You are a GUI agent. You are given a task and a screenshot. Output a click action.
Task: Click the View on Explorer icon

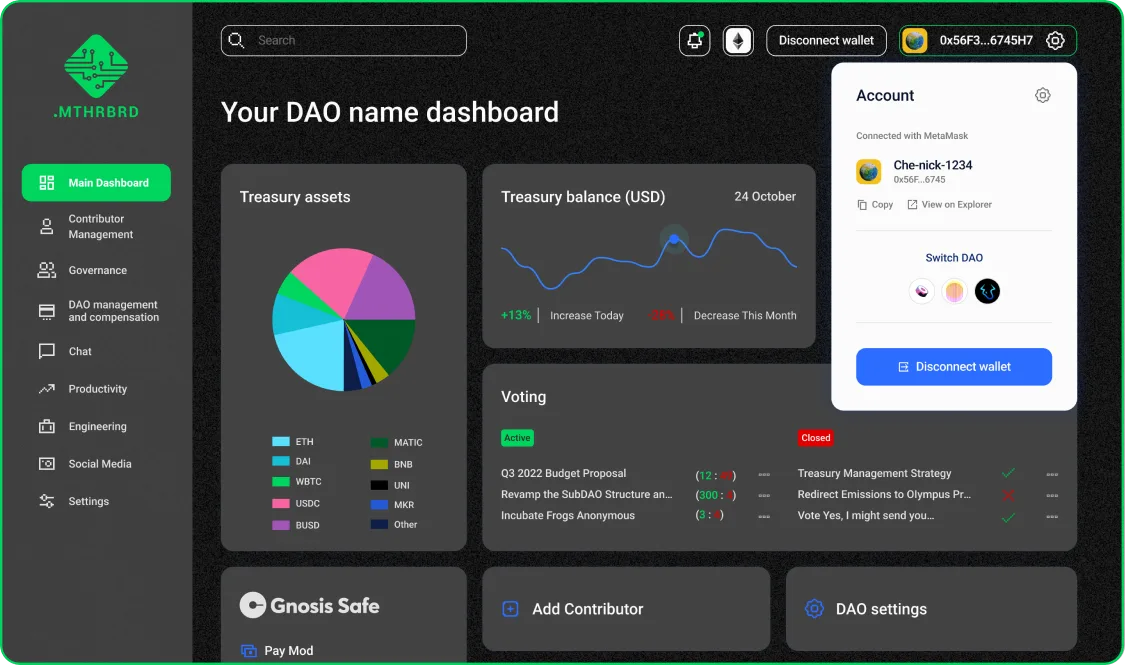pos(912,205)
